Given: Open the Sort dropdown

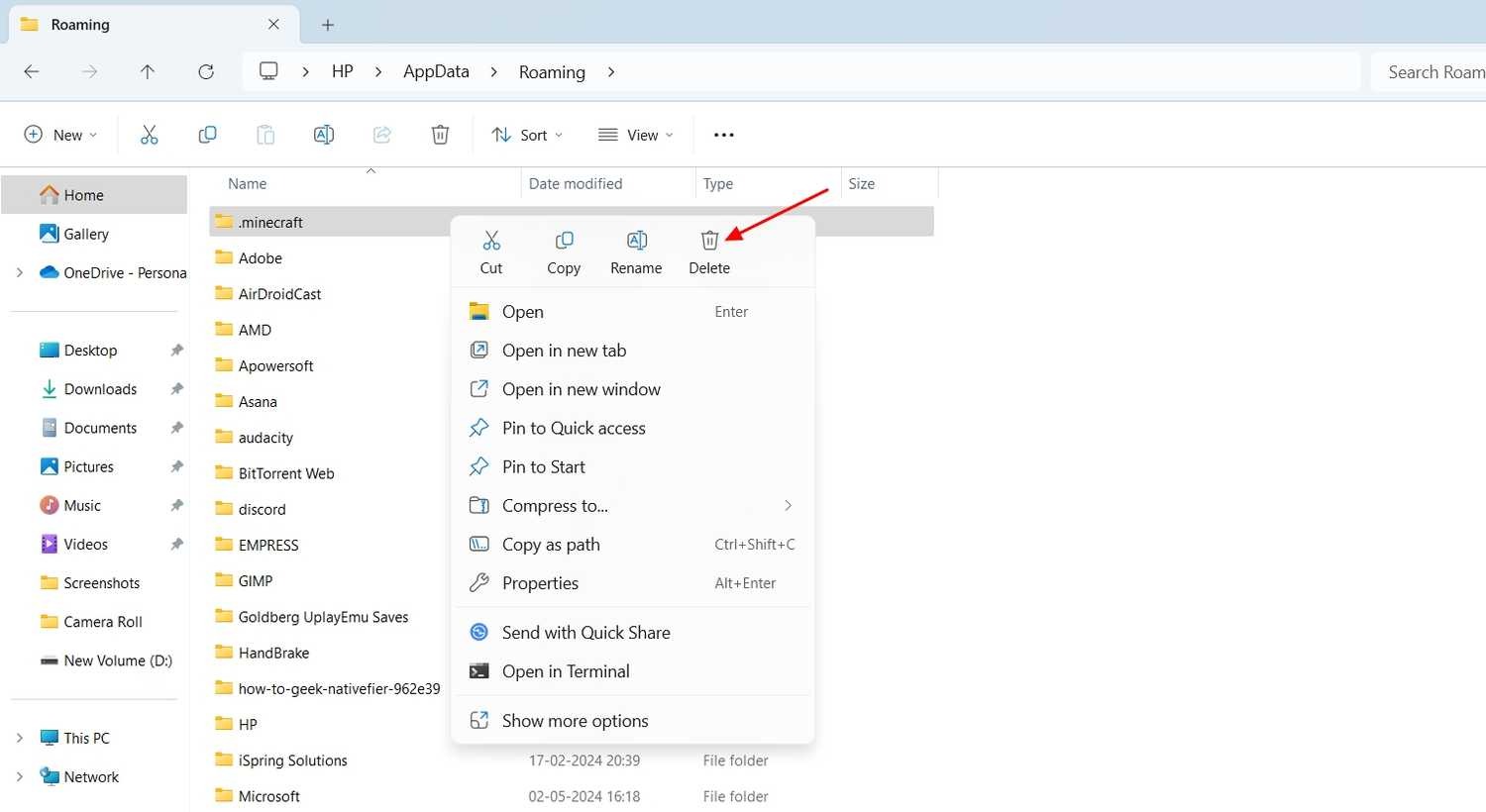Looking at the screenshot, I should (528, 135).
